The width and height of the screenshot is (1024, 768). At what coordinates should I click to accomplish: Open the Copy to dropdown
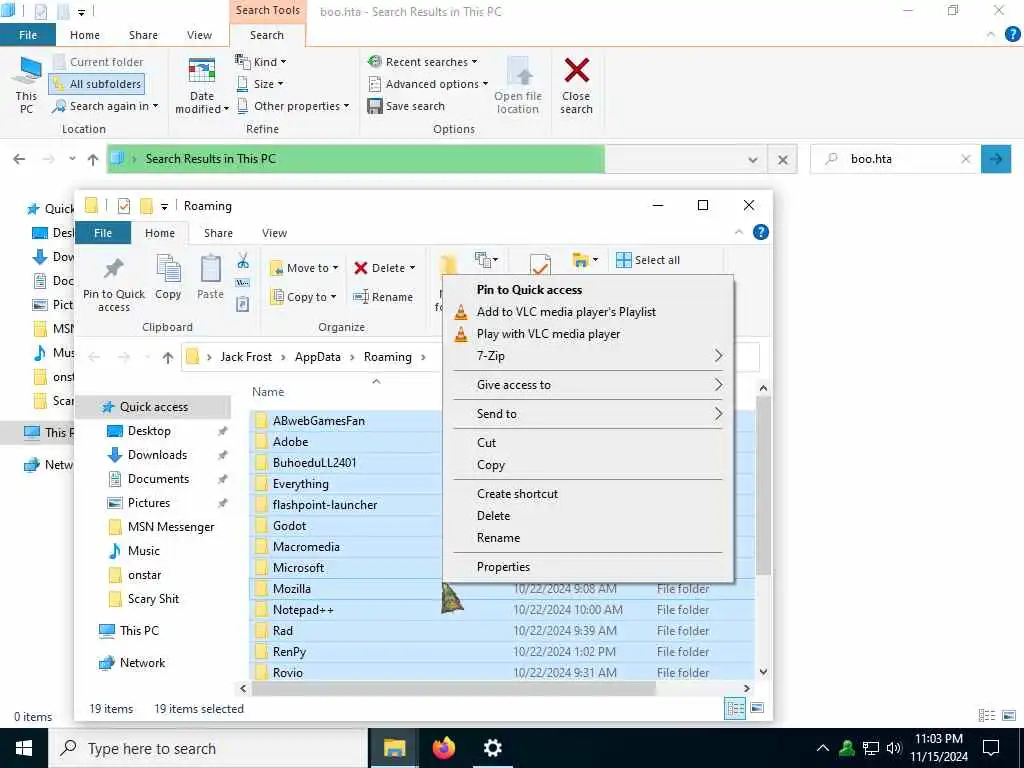[303, 297]
